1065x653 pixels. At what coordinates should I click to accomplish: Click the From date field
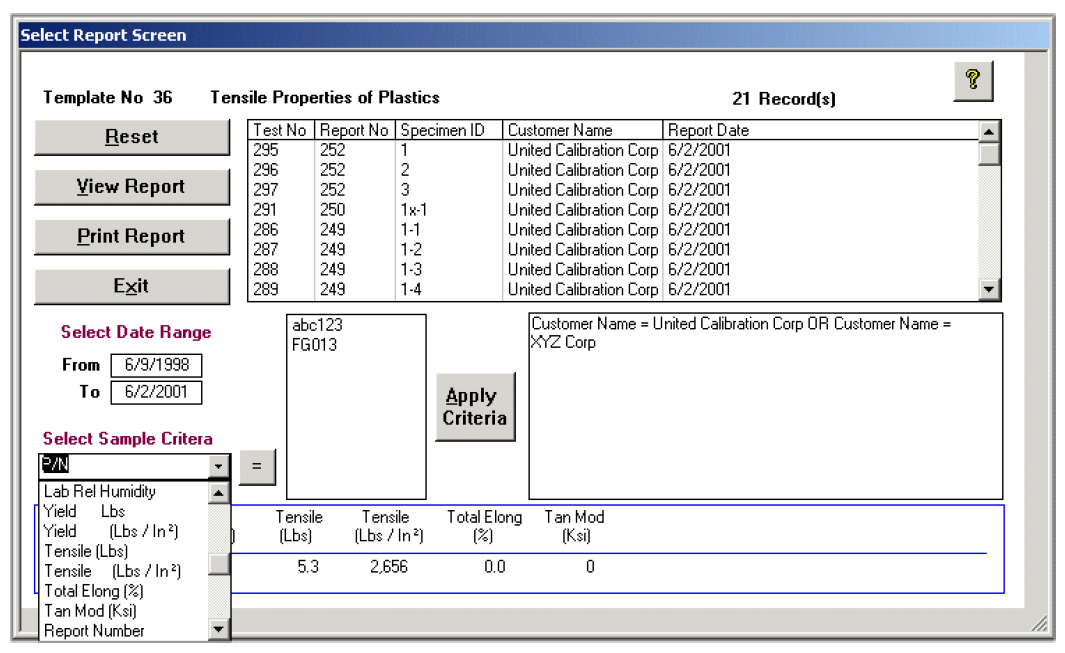pos(156,365)
